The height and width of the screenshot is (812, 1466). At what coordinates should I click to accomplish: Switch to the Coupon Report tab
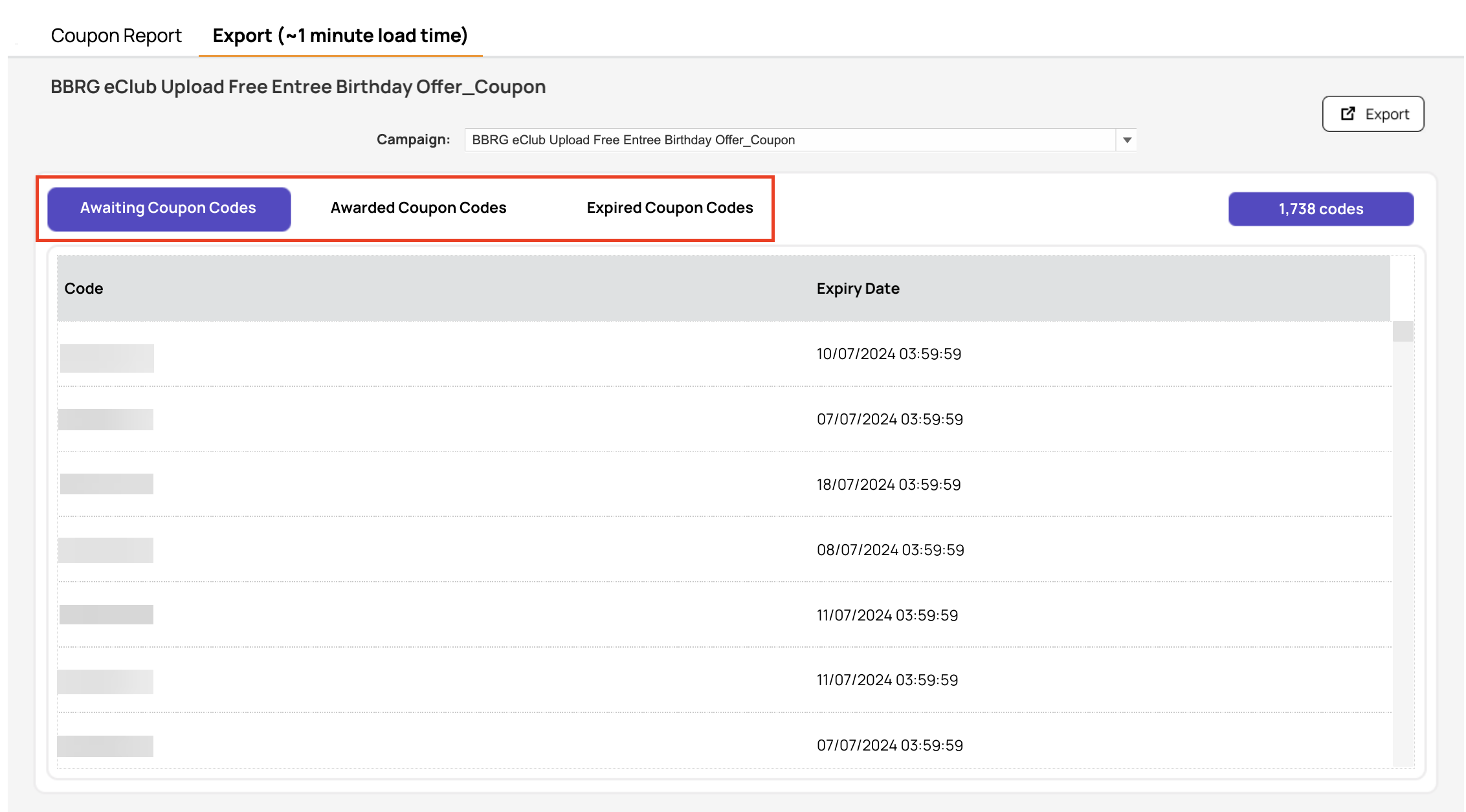point(117,36)
